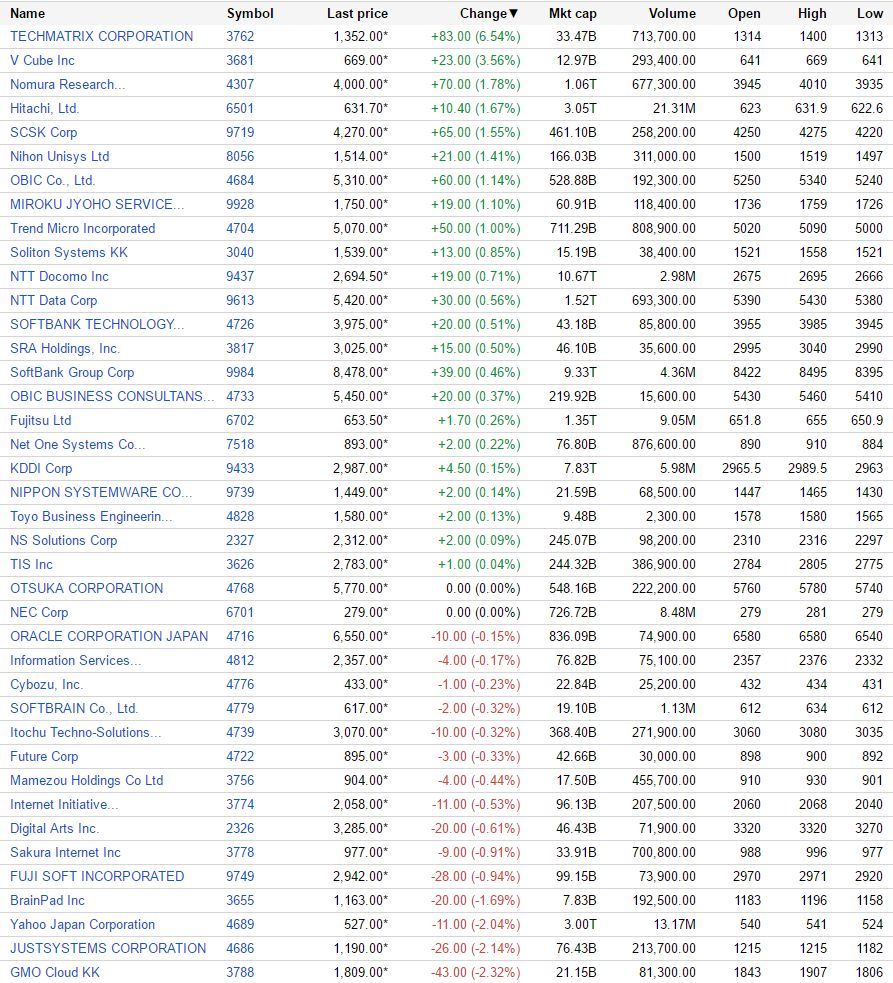Open Sakura Internet Inc link
893x983 pixels.
coord(65,853)
